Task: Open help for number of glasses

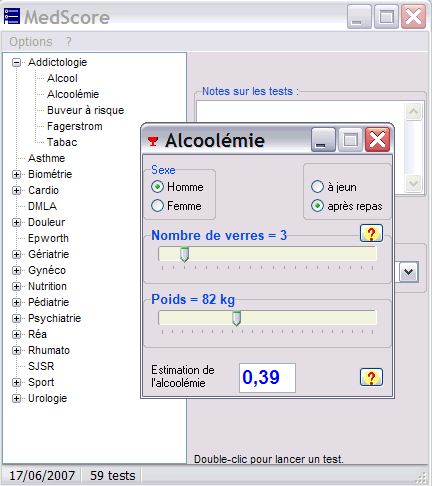Action: [371, 233]
